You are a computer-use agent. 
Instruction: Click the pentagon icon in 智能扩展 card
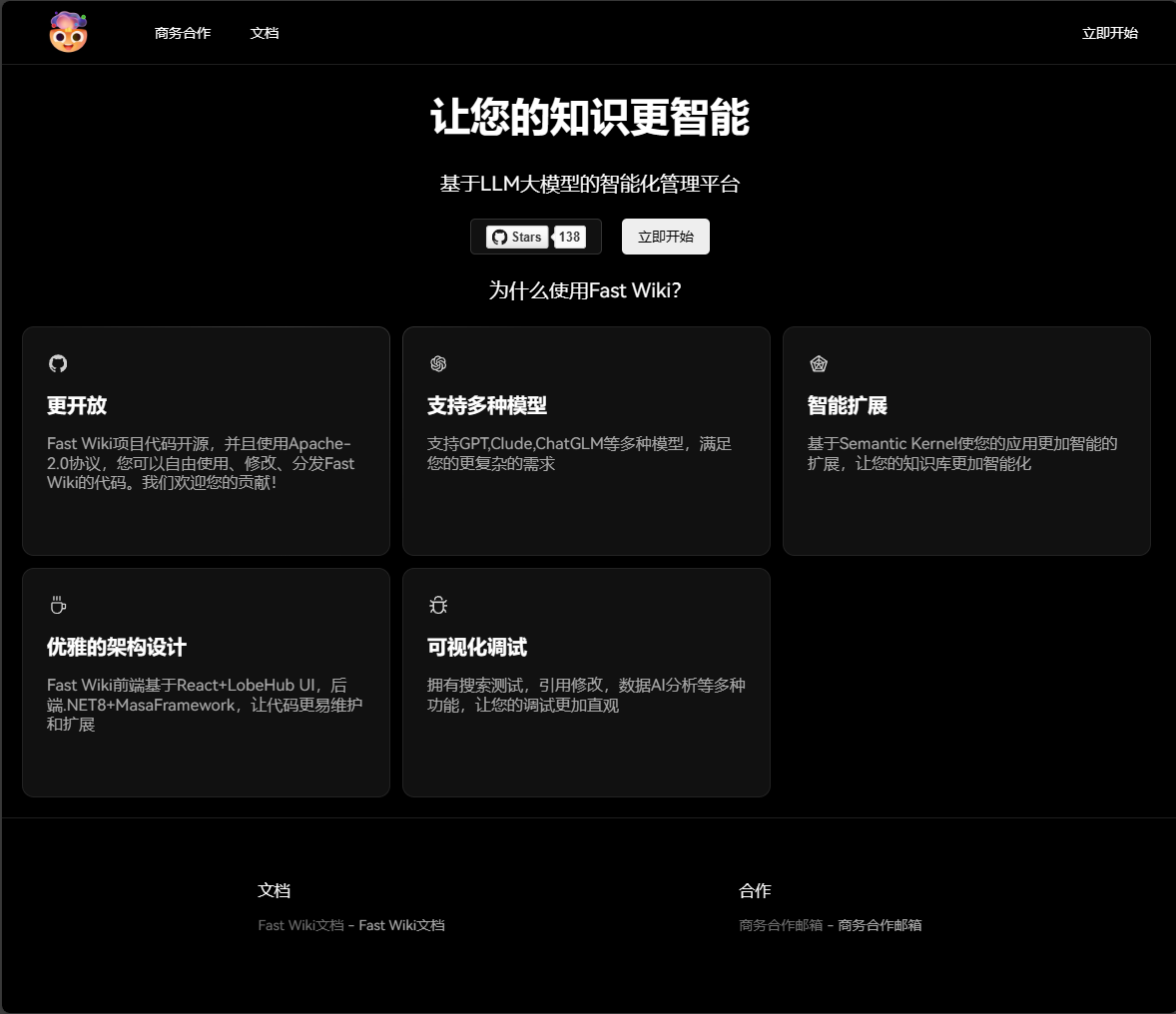pyautogui.click(x=819, y=363)
